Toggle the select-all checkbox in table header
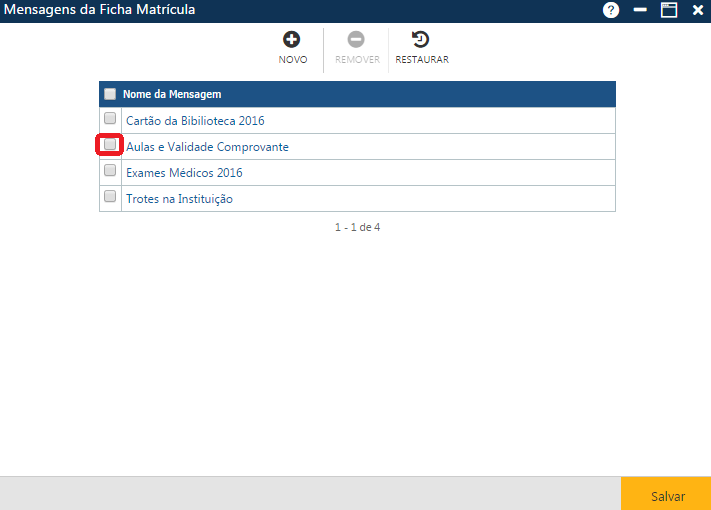This screenshot has height=510, width=711. tap(110, 94)
